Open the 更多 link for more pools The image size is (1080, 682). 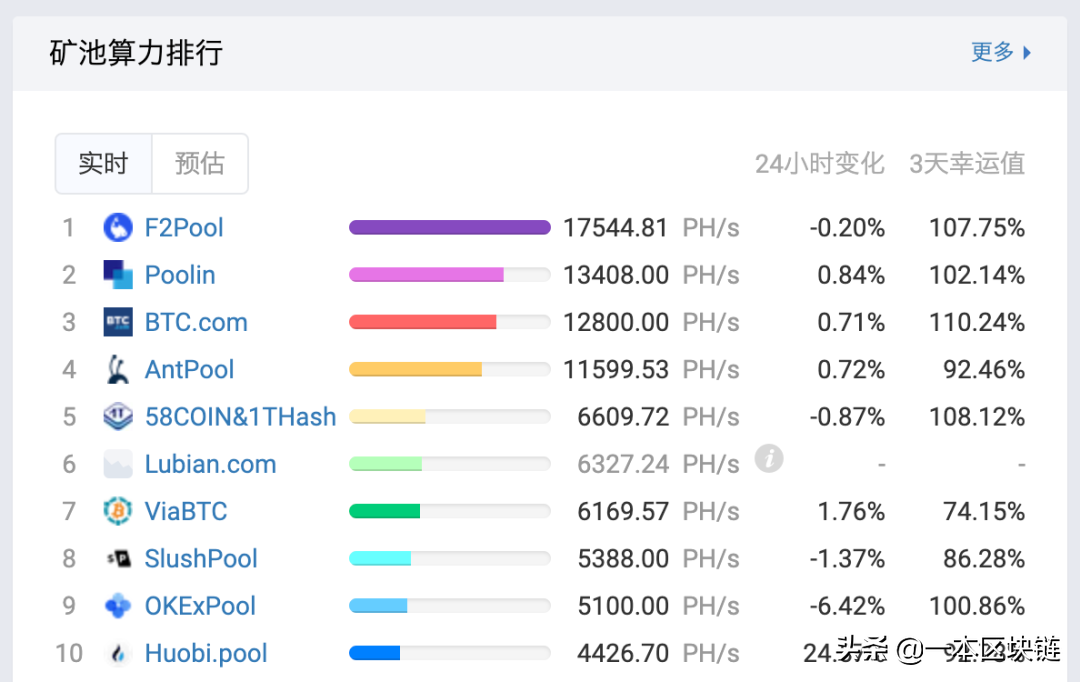coord(992,52)
